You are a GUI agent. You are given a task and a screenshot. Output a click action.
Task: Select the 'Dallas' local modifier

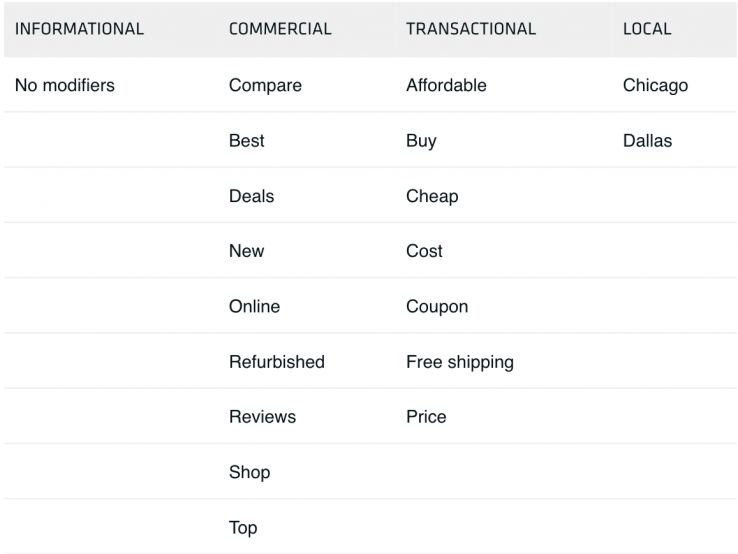point(647,141)
